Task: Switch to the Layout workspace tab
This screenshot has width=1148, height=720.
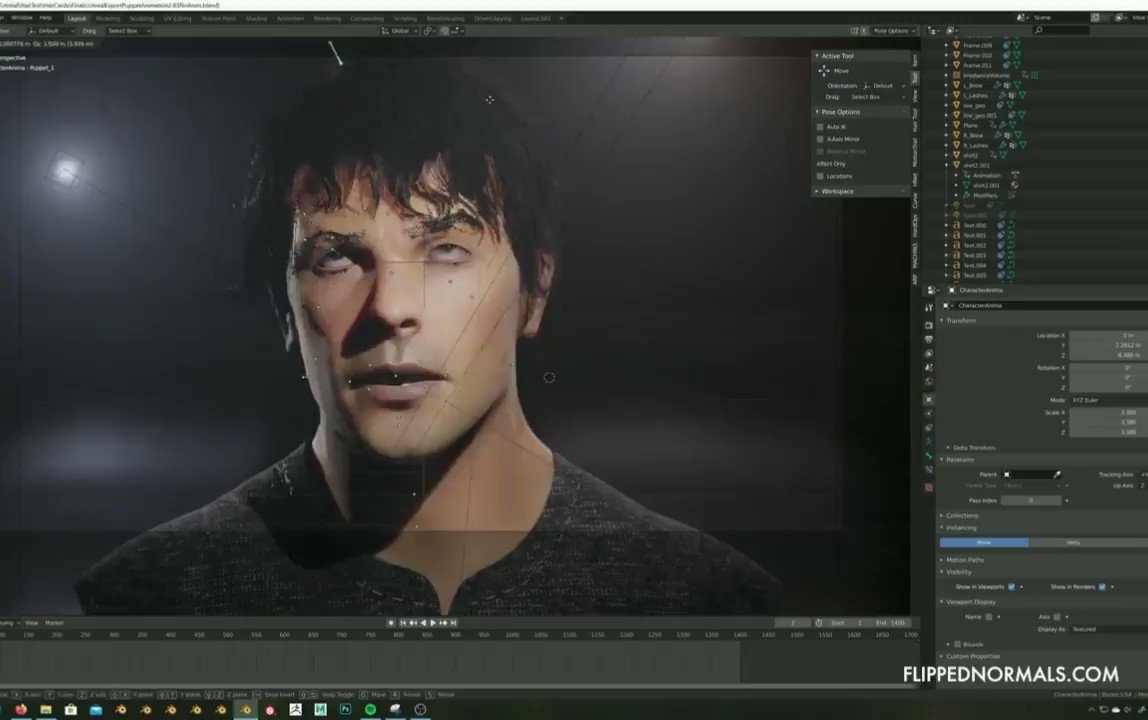Action: tap(77, 18)
